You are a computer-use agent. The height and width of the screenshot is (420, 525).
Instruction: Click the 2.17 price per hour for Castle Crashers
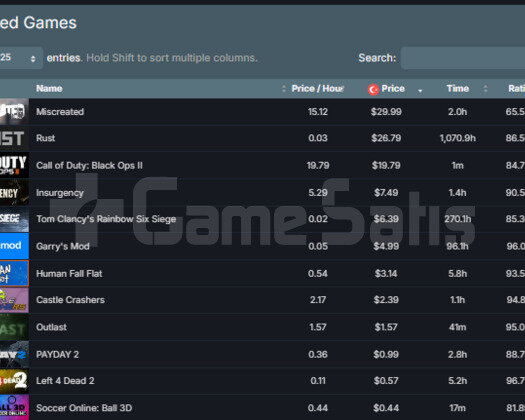318,300
